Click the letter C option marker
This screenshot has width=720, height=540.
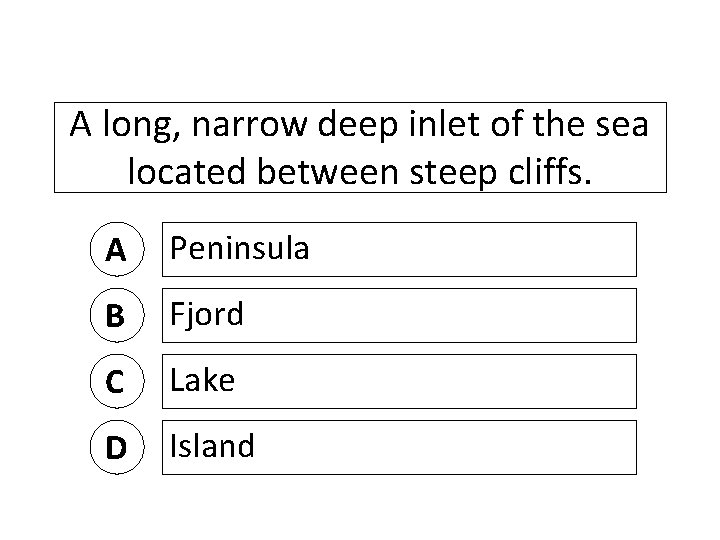pos(117,382)
